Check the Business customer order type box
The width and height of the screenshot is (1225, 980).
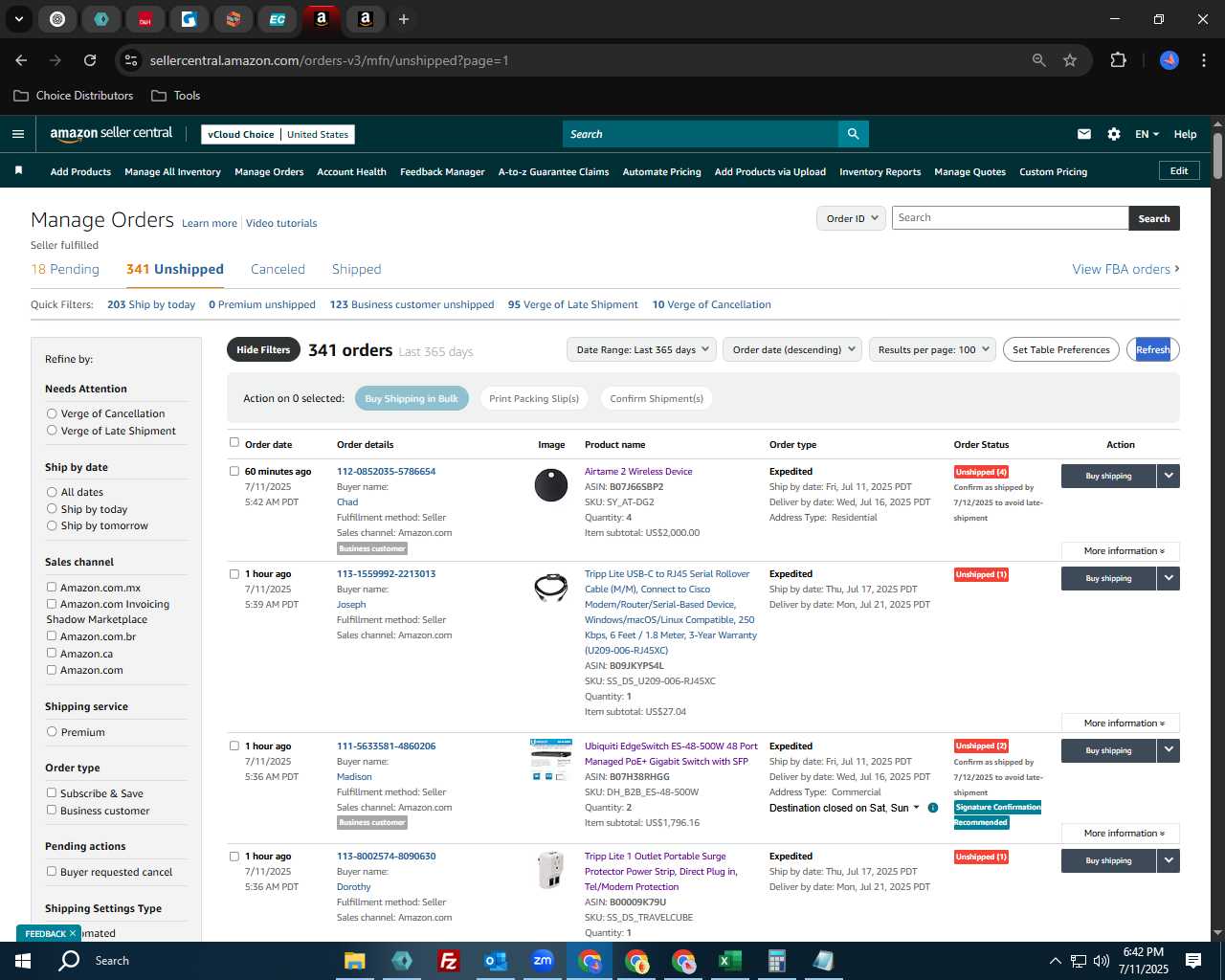(x=52, y=810)
